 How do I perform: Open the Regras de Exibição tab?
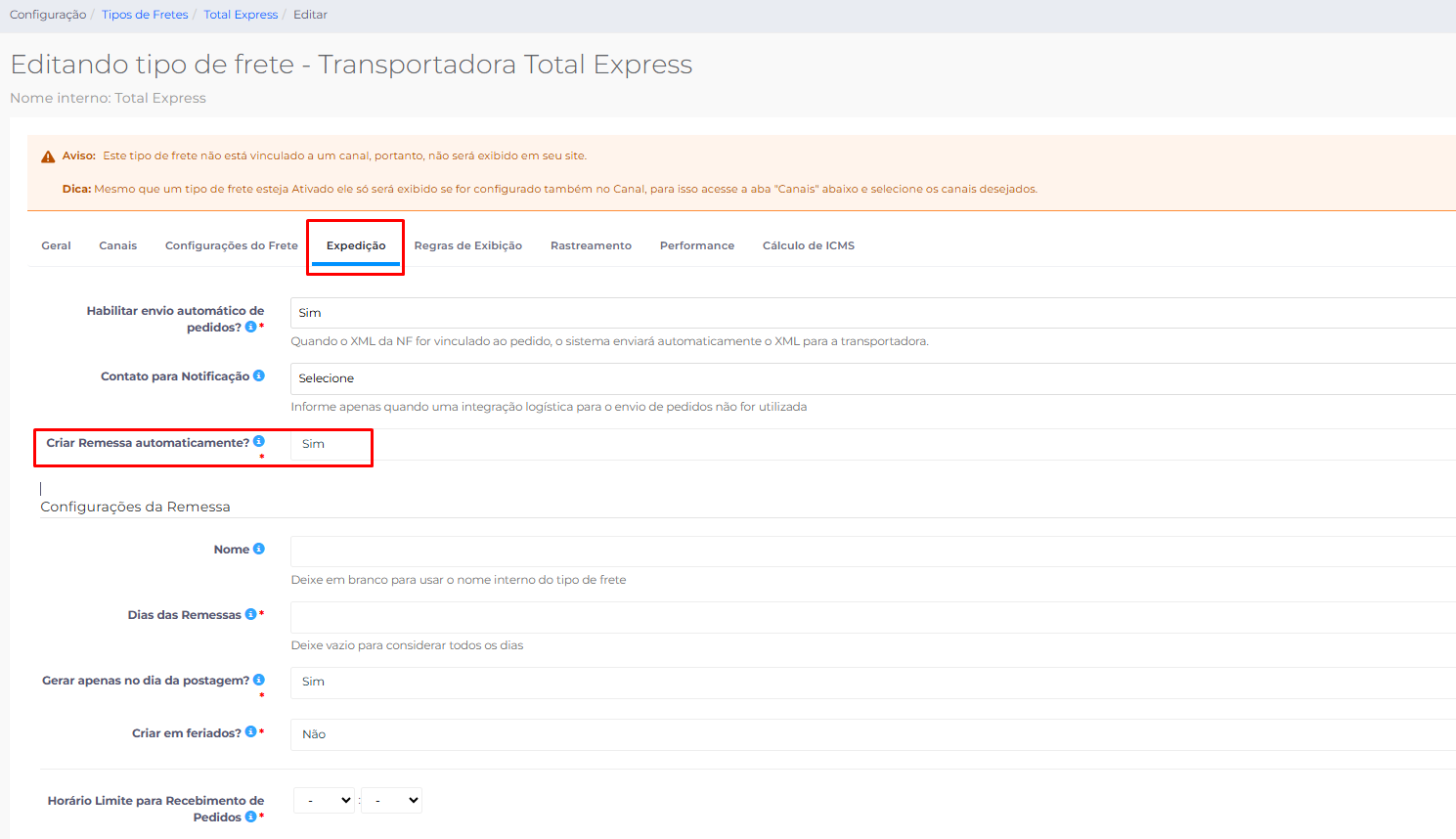pyautogui.click(x=468, y=245)
